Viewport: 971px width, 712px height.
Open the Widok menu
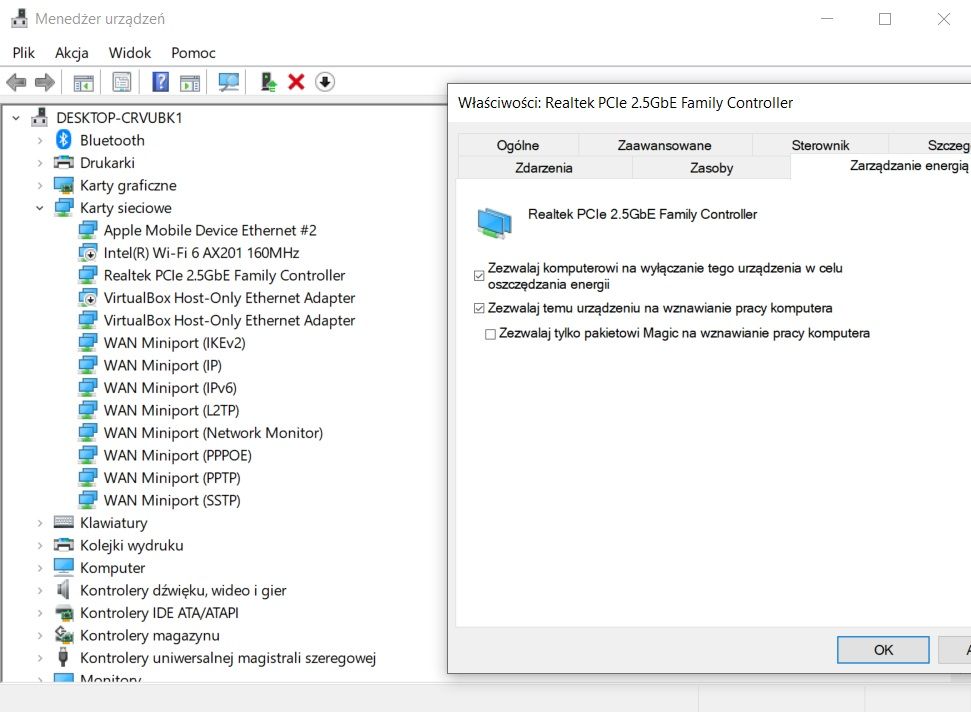click(129, 53)
